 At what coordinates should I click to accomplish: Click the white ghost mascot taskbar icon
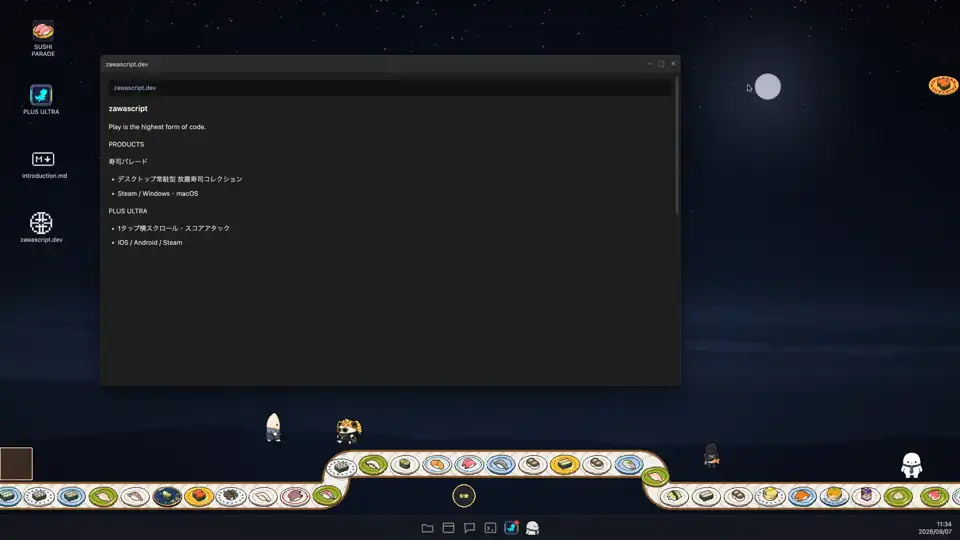point(533,528)
